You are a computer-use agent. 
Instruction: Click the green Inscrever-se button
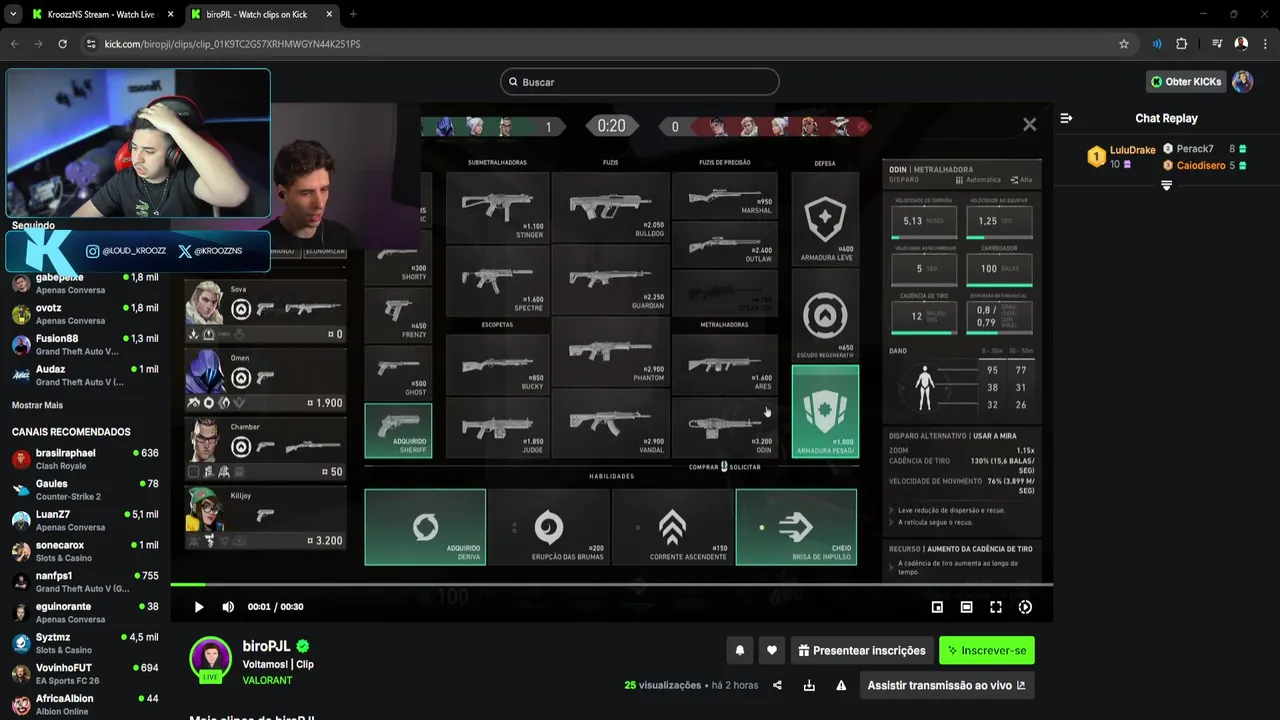point(987,650)
